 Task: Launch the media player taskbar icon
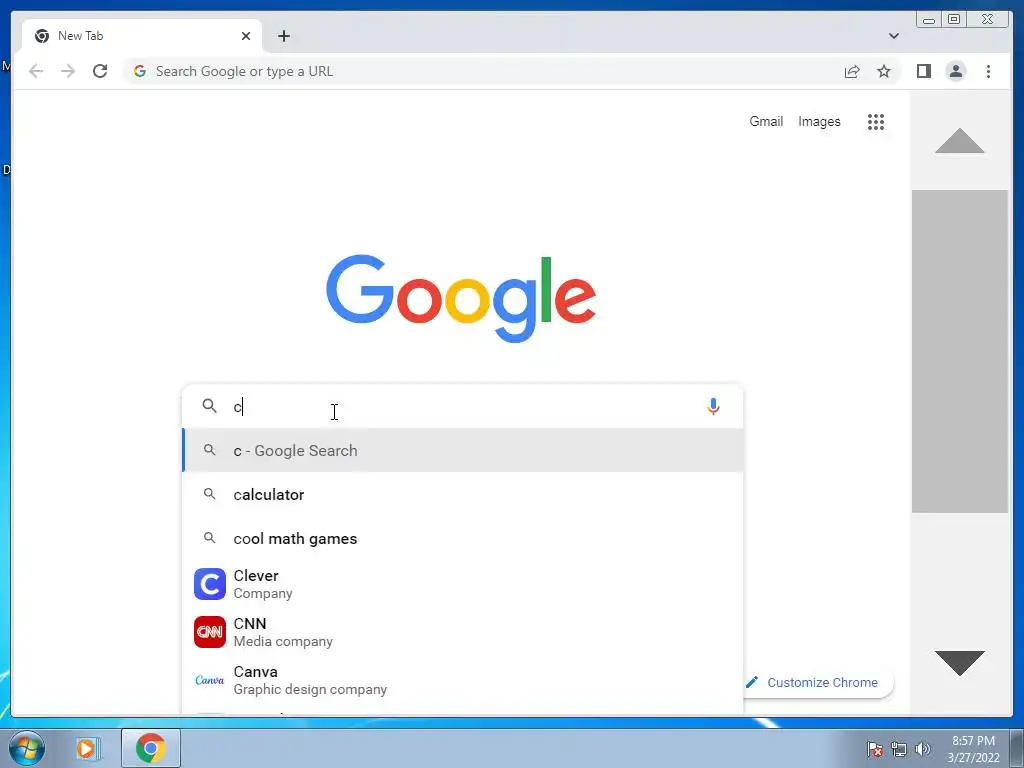(86, 748)
